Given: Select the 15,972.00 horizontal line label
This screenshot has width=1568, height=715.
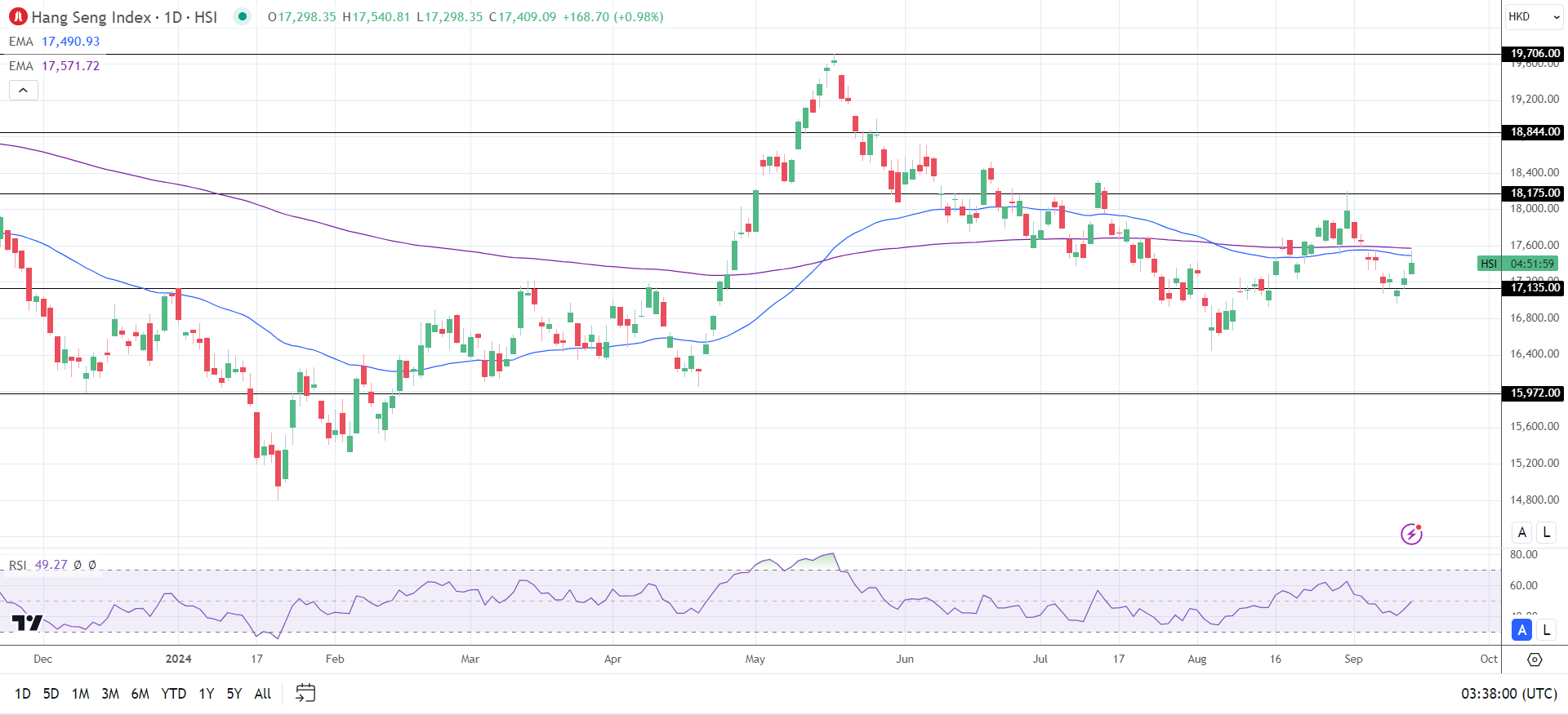Looking at the screenshot, I should [x=1533, y=393].
